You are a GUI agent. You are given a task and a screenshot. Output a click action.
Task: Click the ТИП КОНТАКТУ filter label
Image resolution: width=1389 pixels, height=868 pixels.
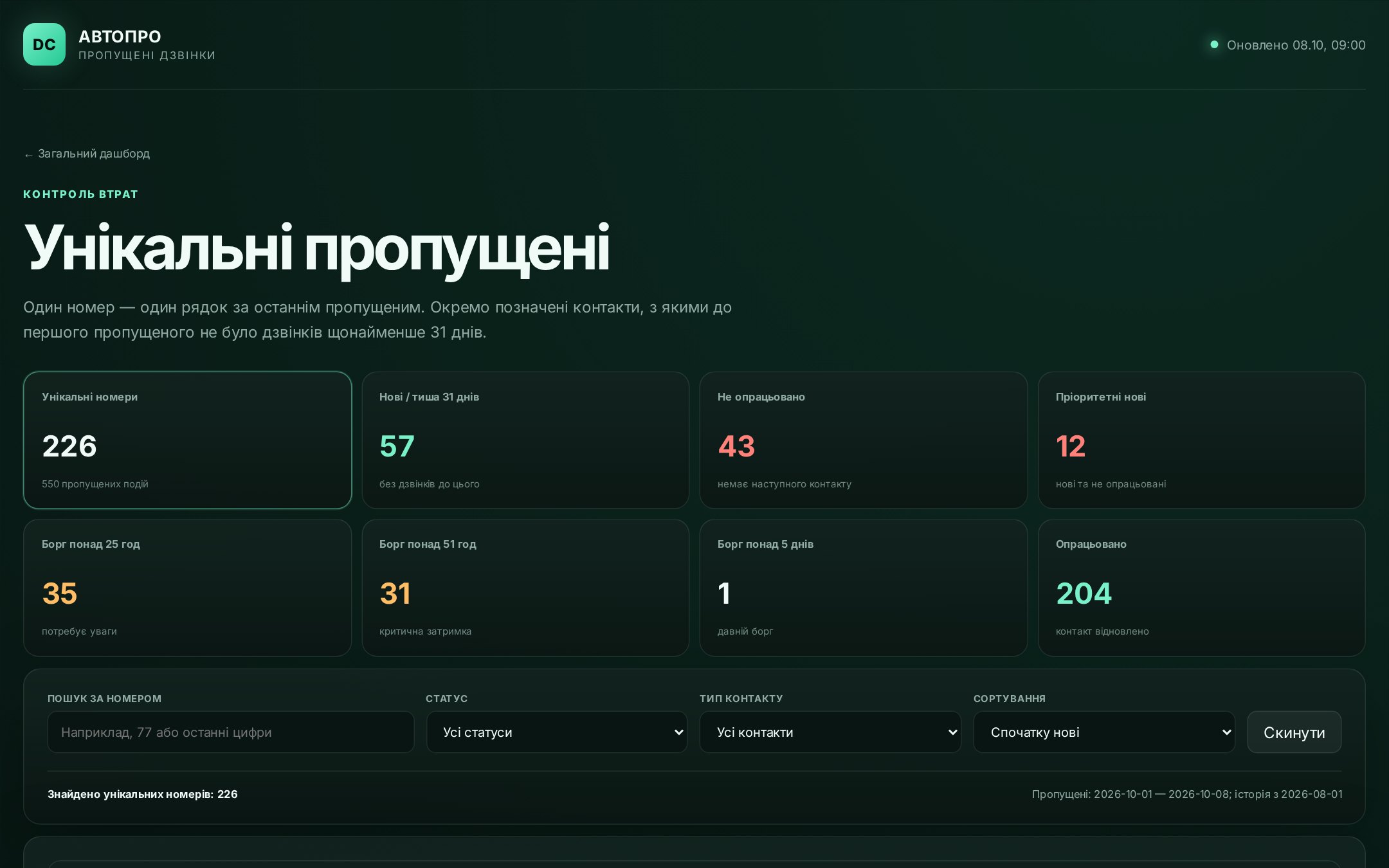[x=741, y=698]
